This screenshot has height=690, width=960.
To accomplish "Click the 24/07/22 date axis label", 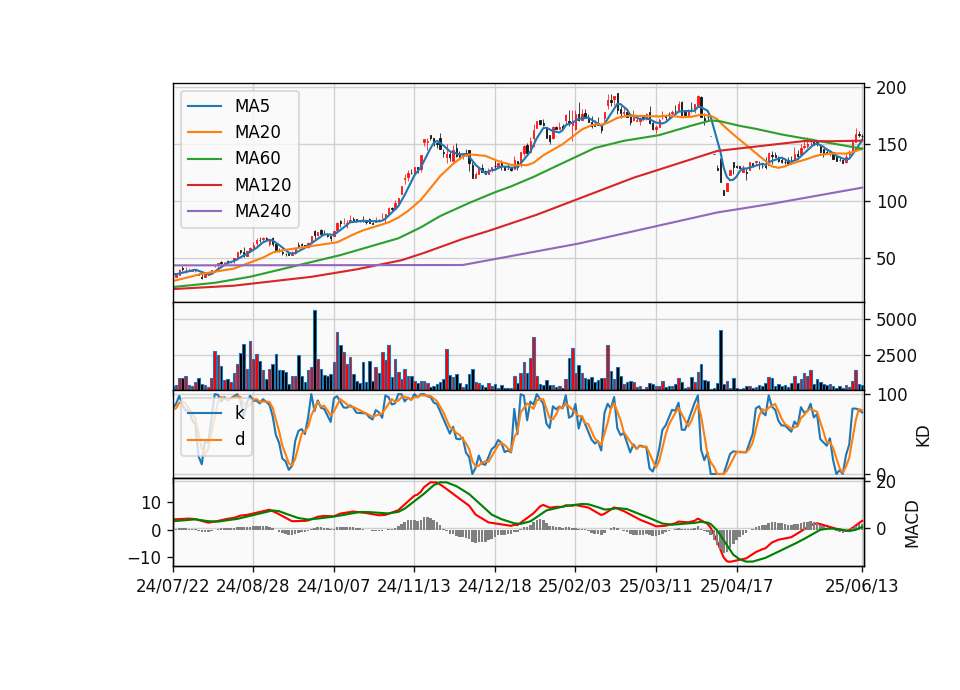I will [173, 586].
